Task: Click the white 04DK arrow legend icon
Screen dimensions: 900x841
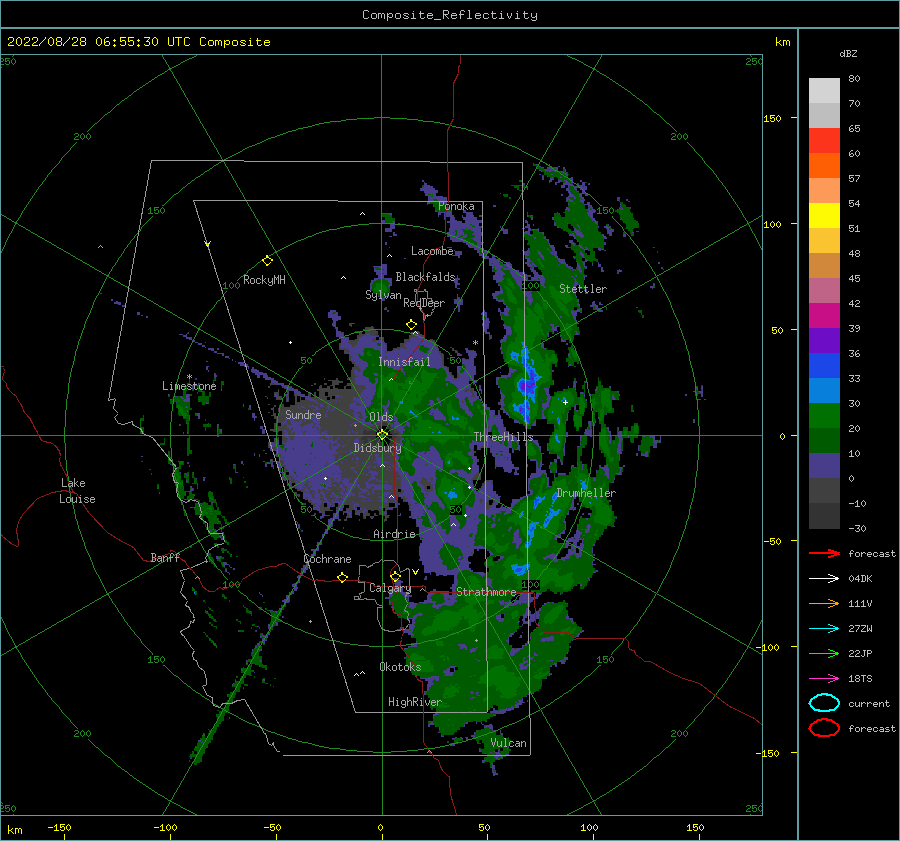Action: point(824,578)
